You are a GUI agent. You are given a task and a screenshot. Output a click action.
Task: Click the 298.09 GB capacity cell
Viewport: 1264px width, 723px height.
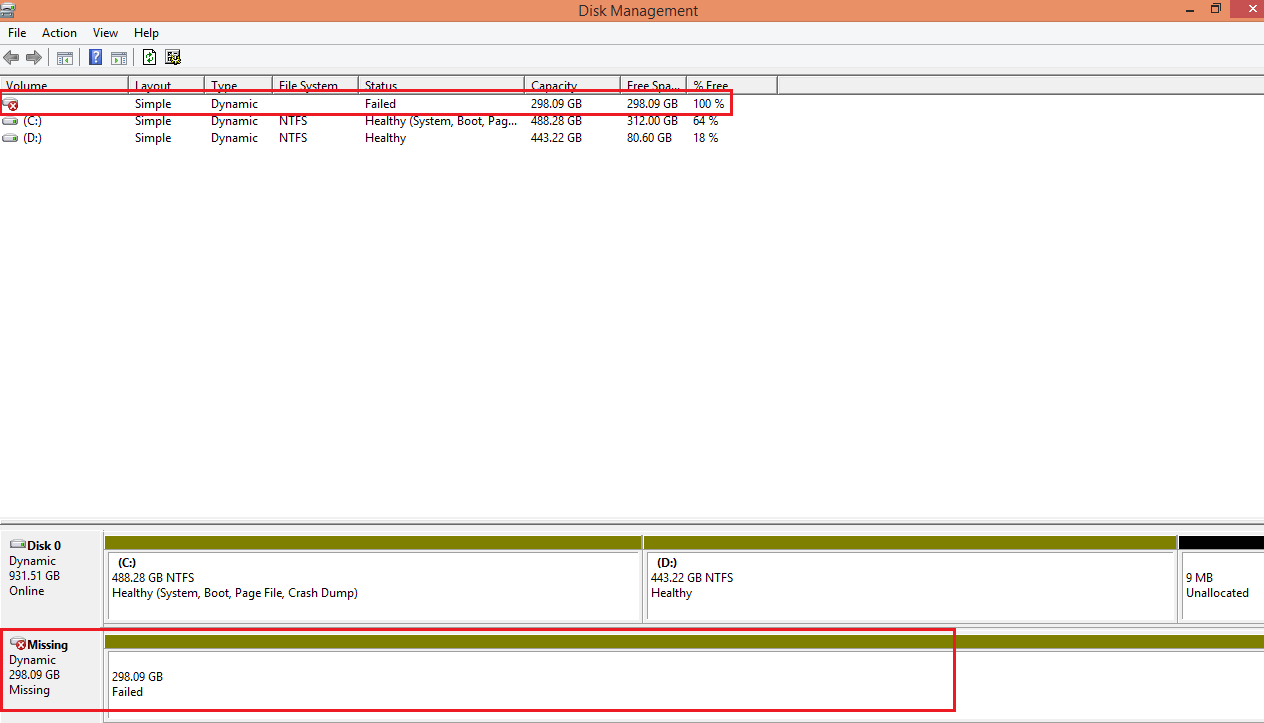click(556, 104)
